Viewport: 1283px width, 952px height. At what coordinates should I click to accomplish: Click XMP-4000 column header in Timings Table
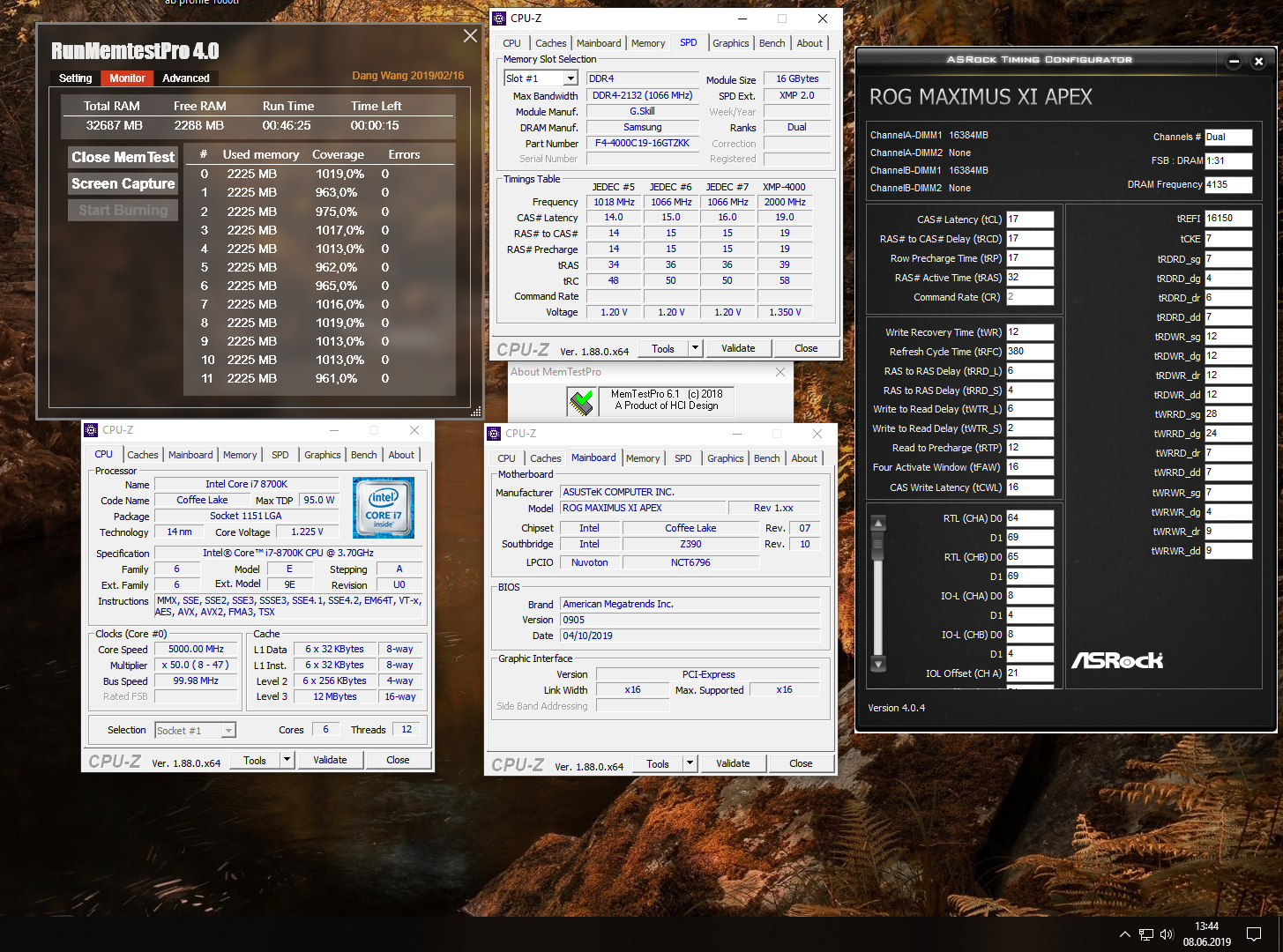click(x=784, y=187)
